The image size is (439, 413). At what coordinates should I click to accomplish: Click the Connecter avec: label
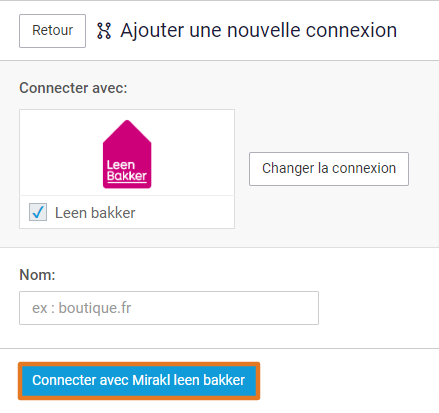pos(73,88)
